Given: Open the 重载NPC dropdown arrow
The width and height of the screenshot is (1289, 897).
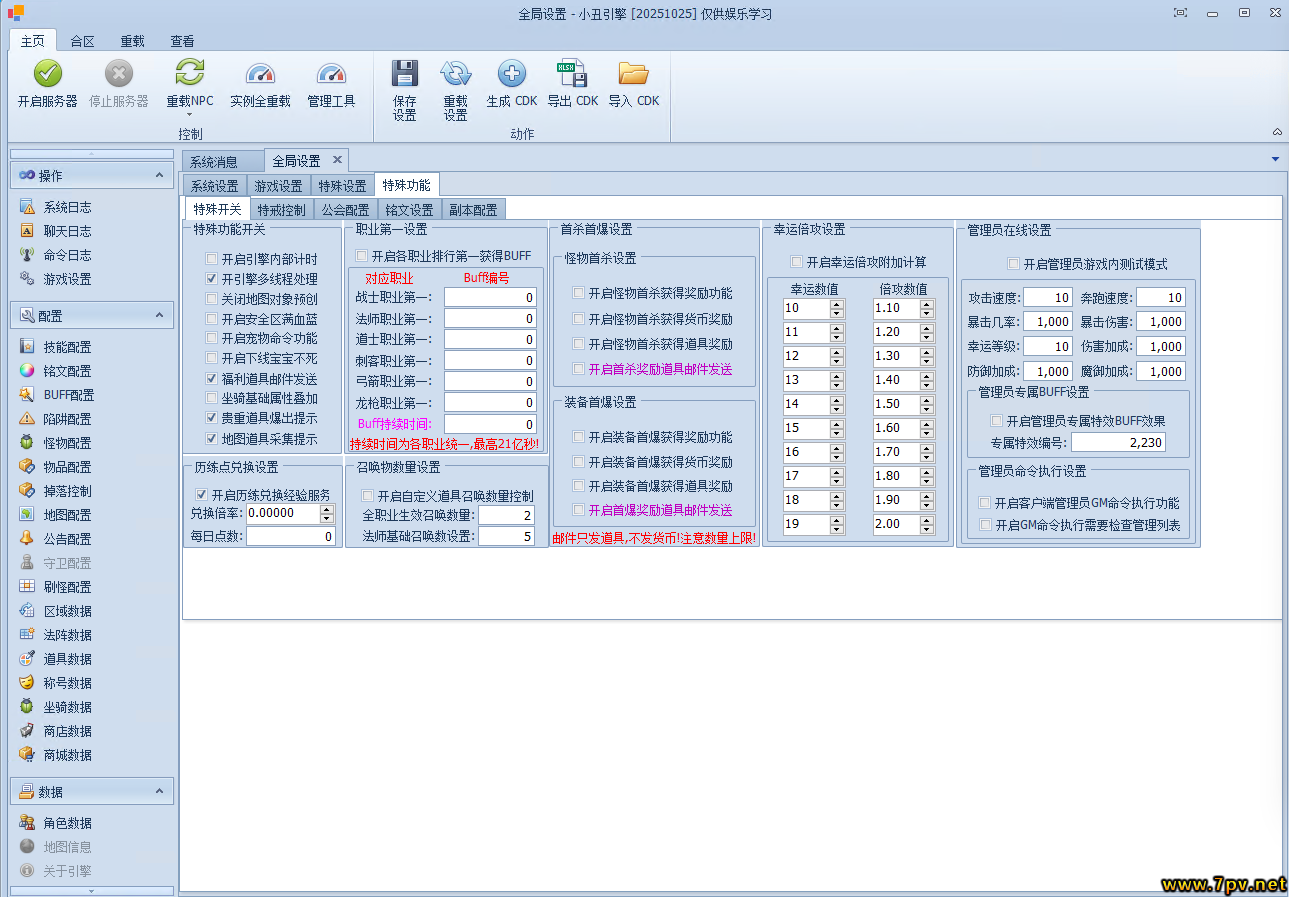Looking at the screenshot, I should coord(189,115).
